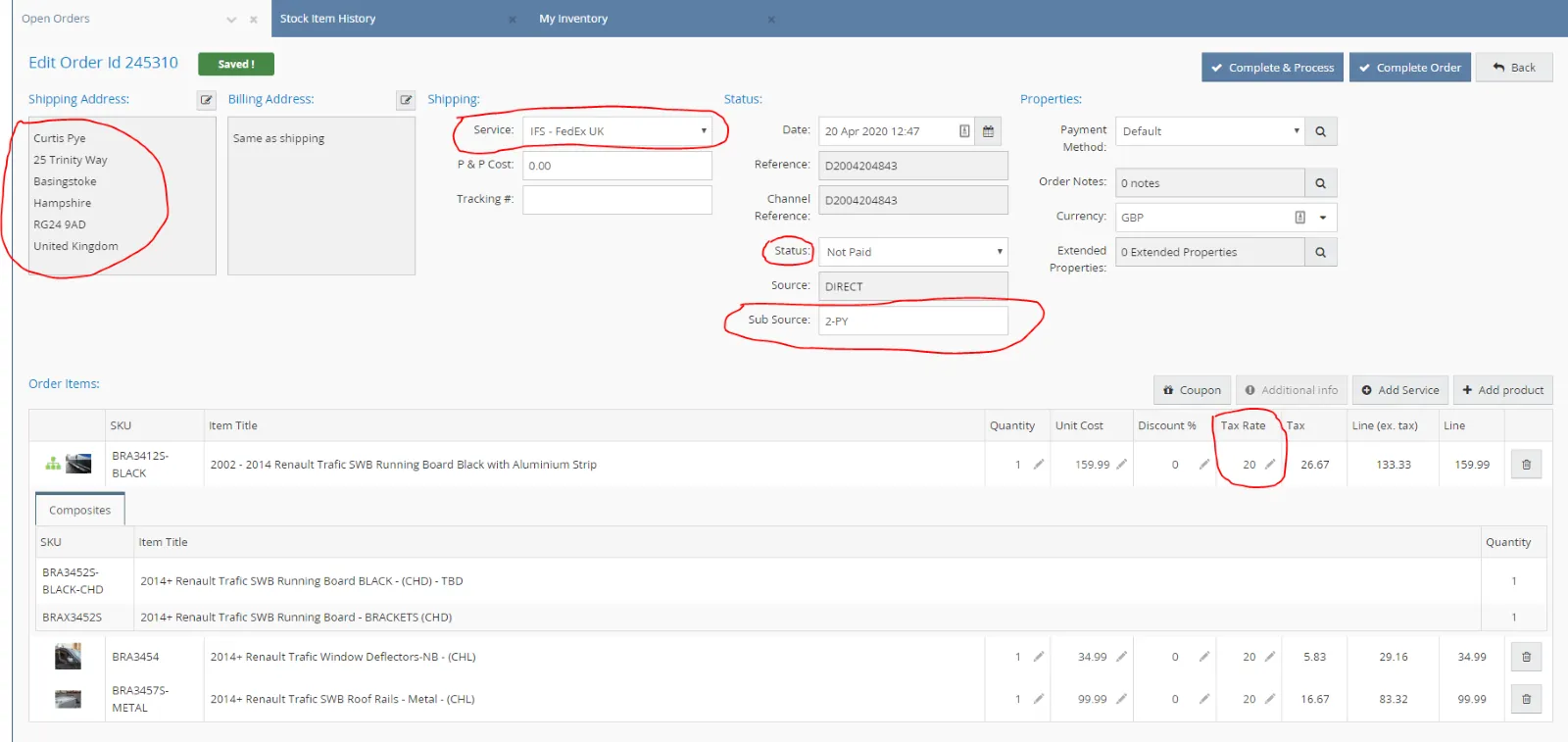Click the P & P Cost field
Image resolution: width=1568 pixels, height=742 pixels.
(x=617, y=166)
